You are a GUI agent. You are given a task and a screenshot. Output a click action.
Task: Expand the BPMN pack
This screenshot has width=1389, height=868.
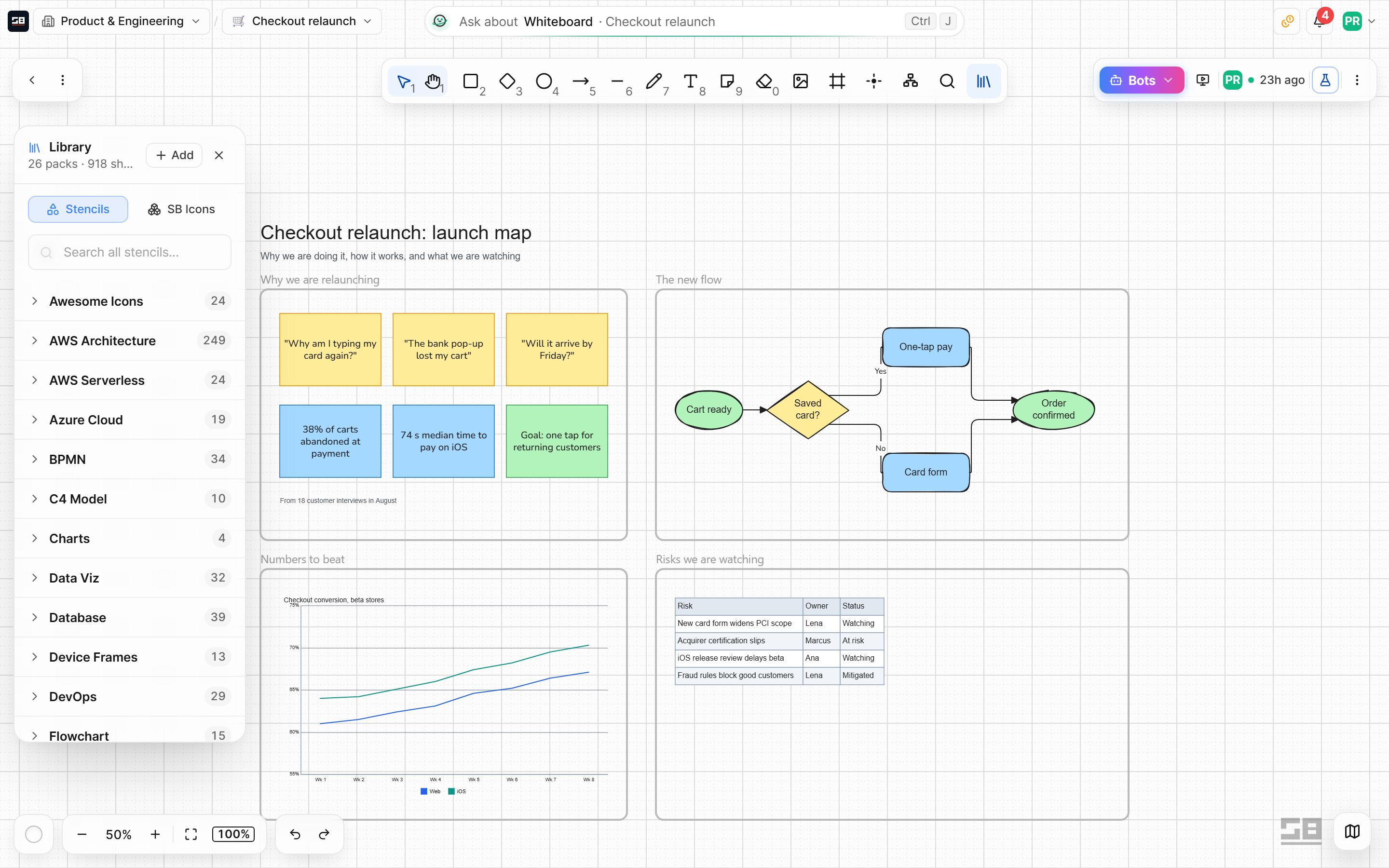pyautogui.click(x=130, y=459)
